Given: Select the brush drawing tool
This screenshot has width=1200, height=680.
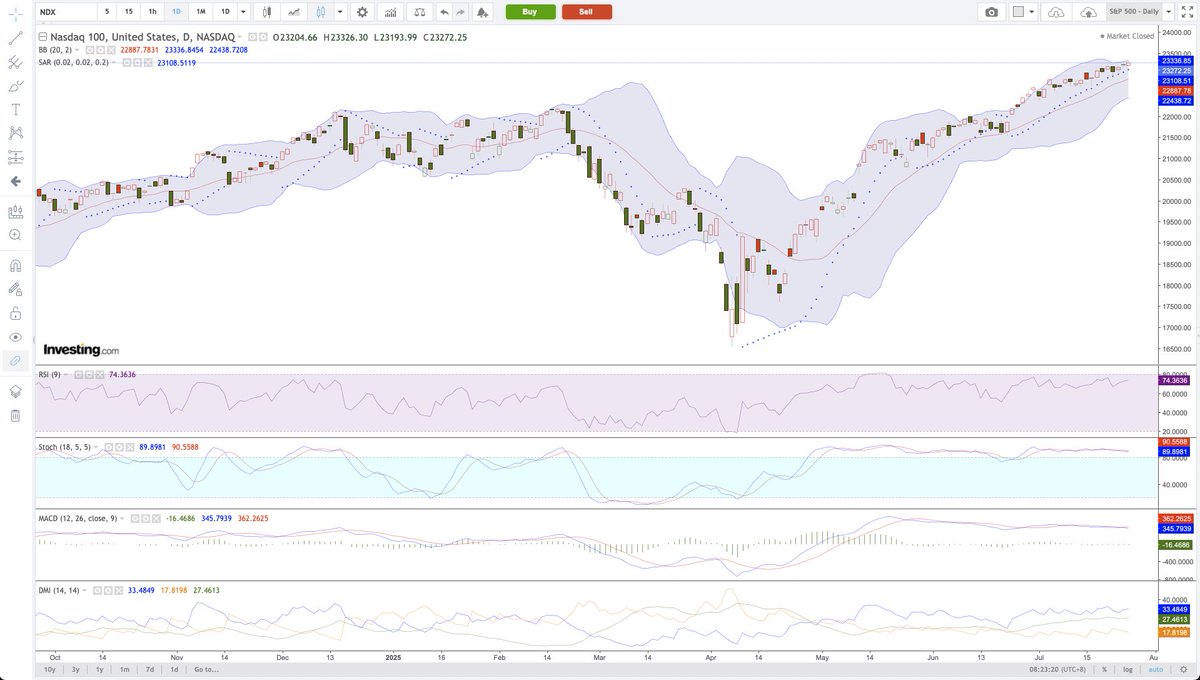Looking at the screenshot, I should tap(15, 85).
